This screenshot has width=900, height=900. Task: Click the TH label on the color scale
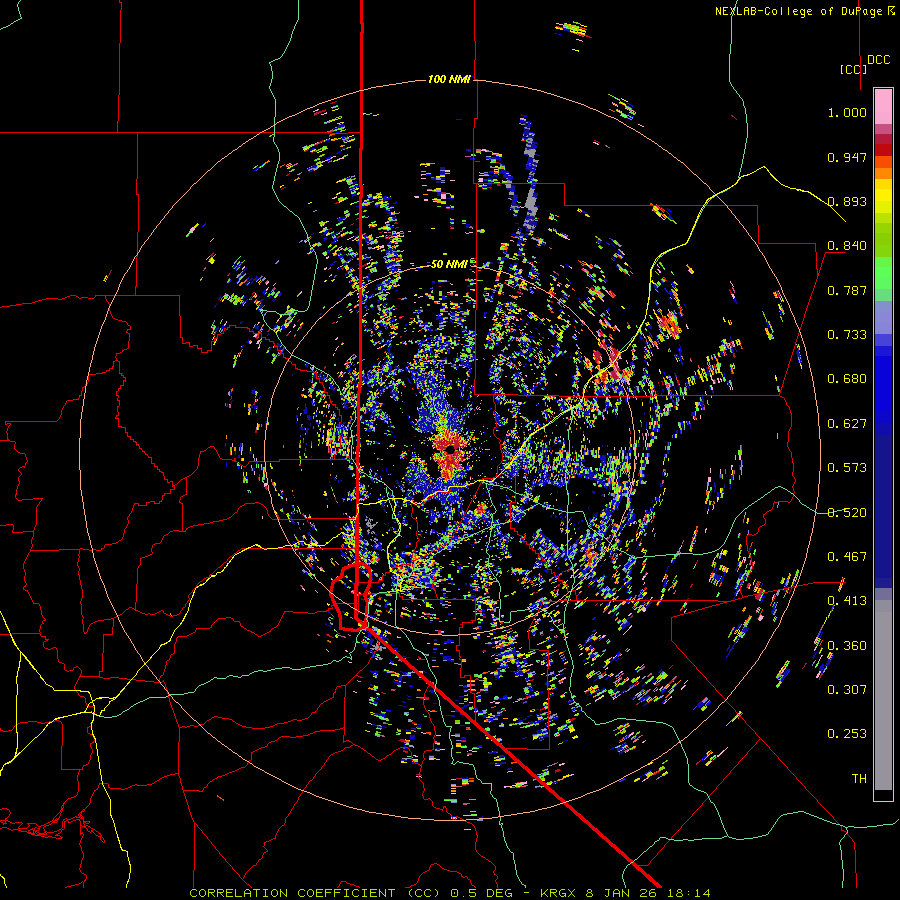tap(859, 779)
